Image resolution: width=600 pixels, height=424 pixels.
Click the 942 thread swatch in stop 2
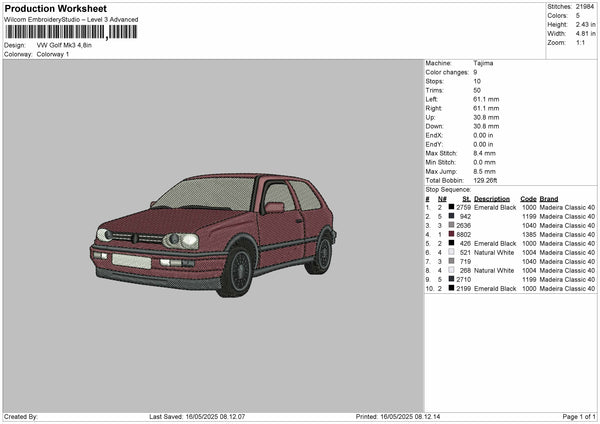tap(452, 216)
